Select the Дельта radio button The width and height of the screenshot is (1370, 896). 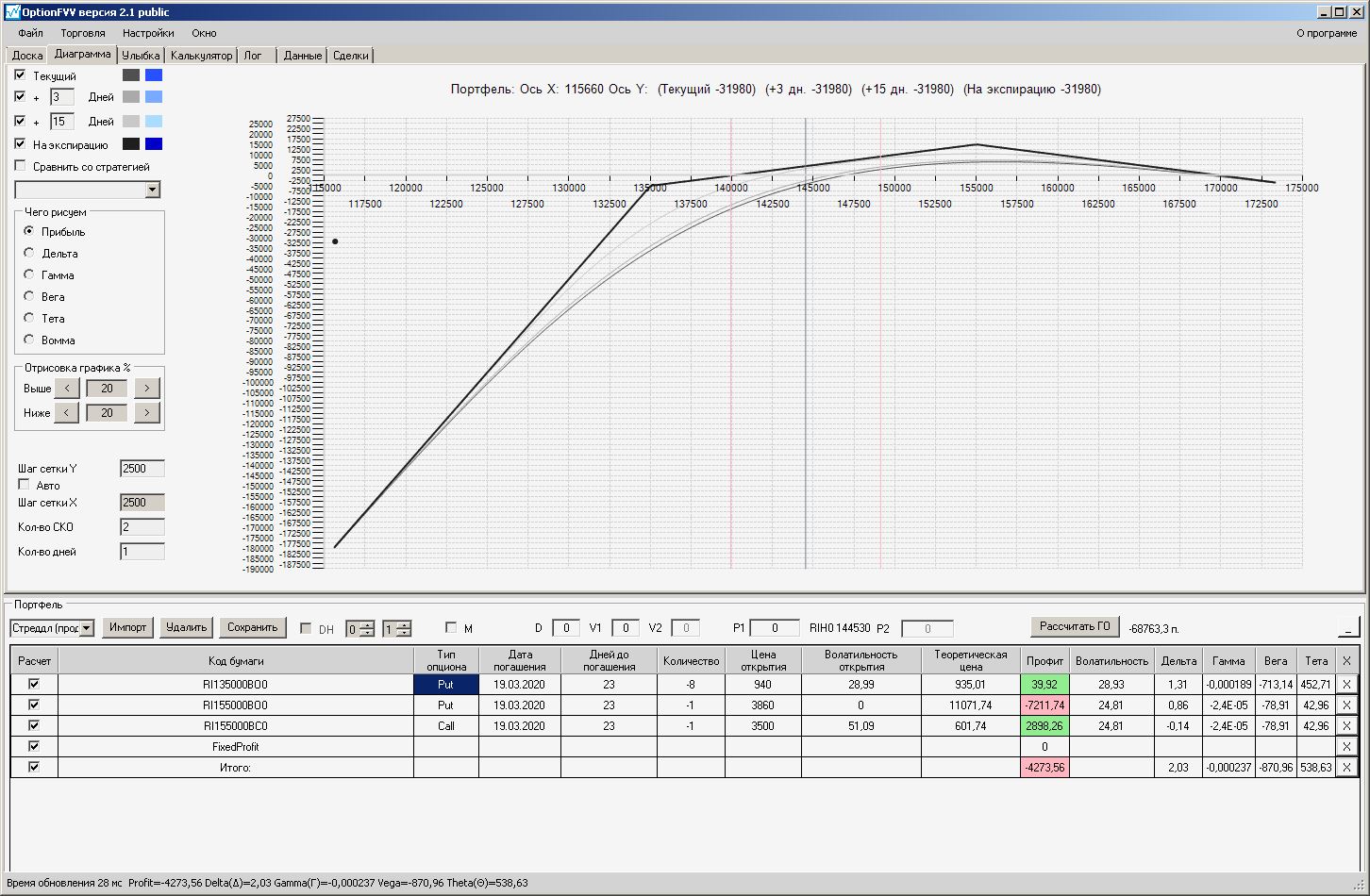[29, 253]
